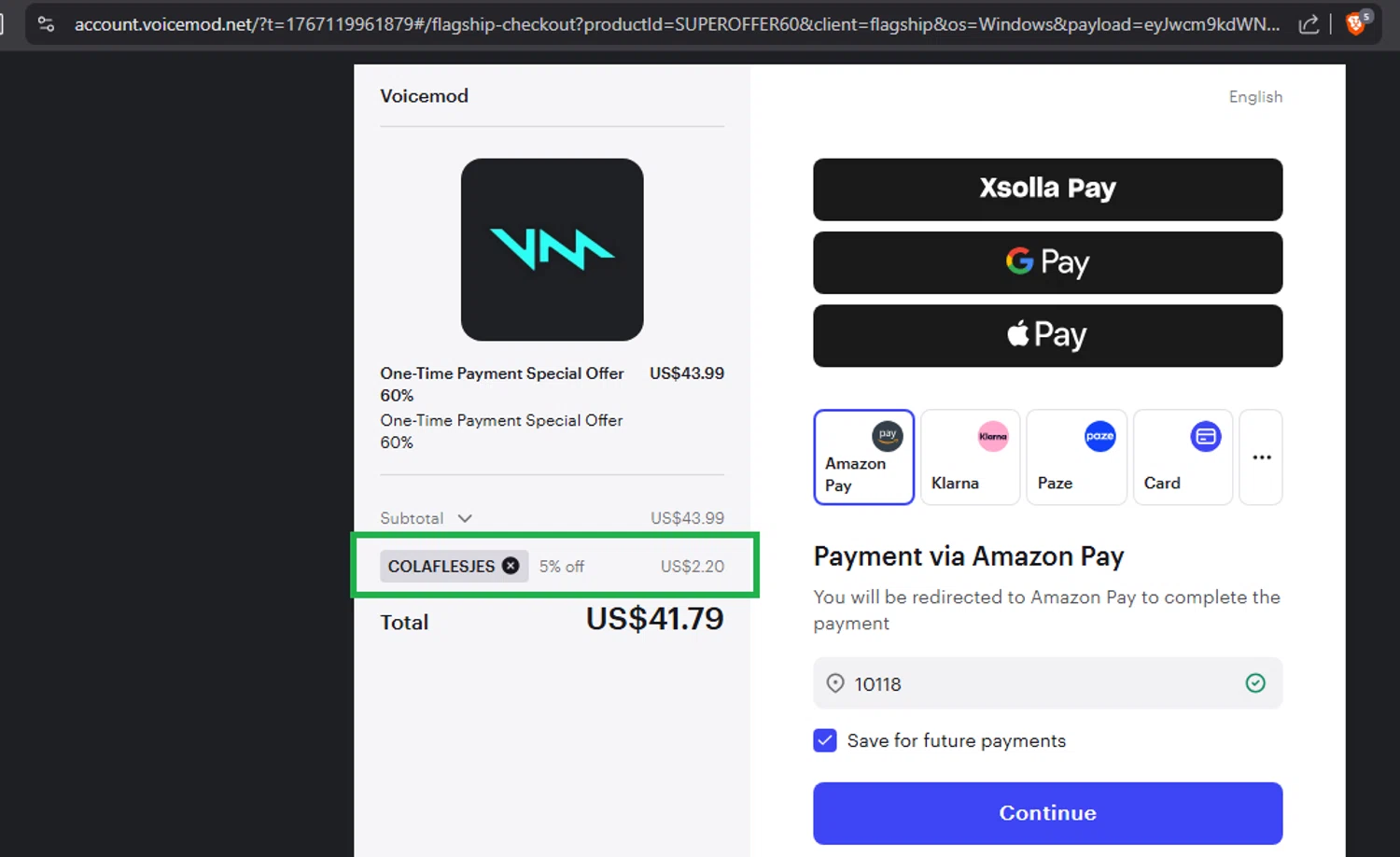Select the Amazon Pay payment method
The height and width of the screenshot is (857, 1400).
863,457
